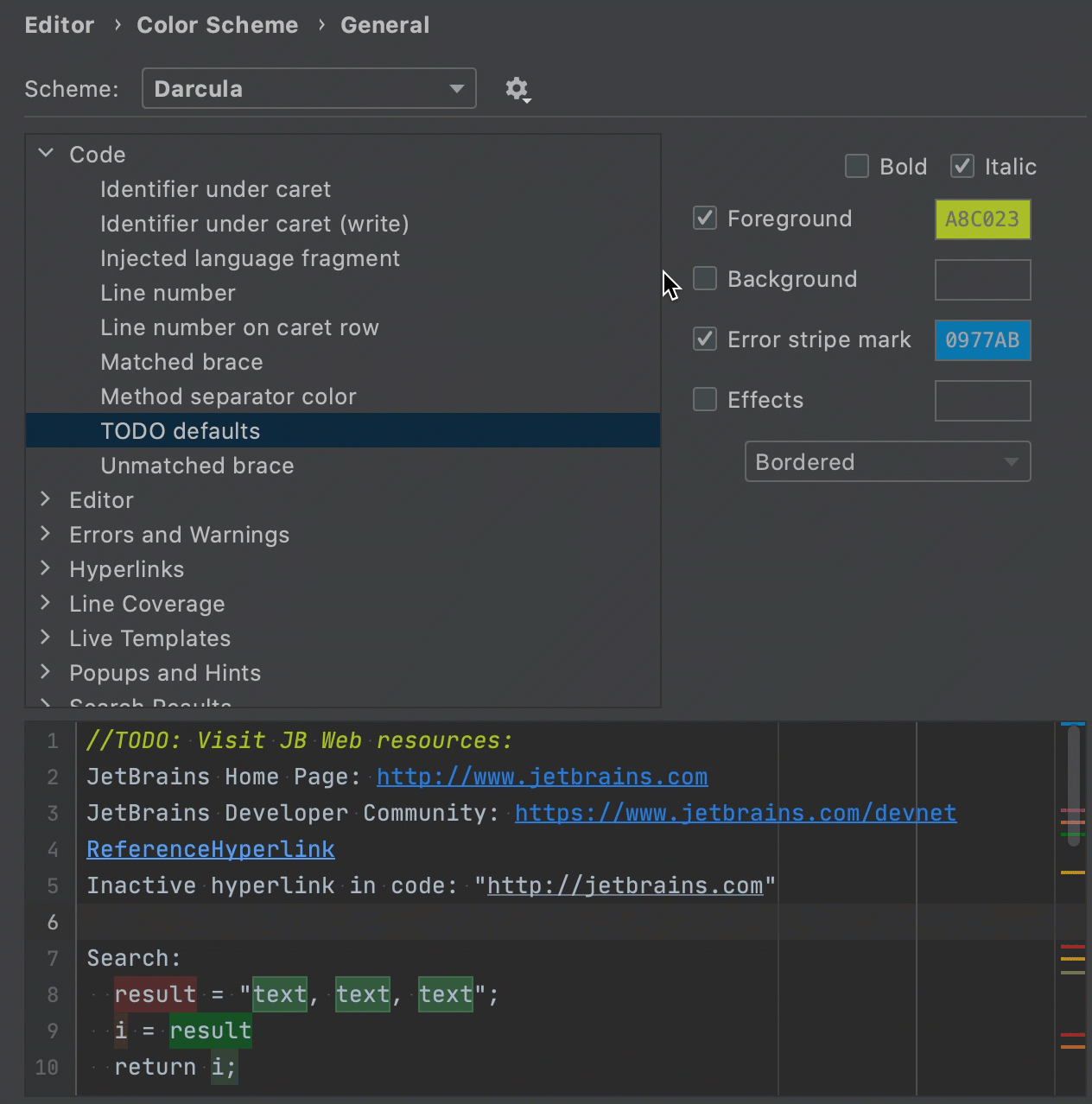
Task: Open the 0977AB error stripe color swatch
Action: pos(982,340)
